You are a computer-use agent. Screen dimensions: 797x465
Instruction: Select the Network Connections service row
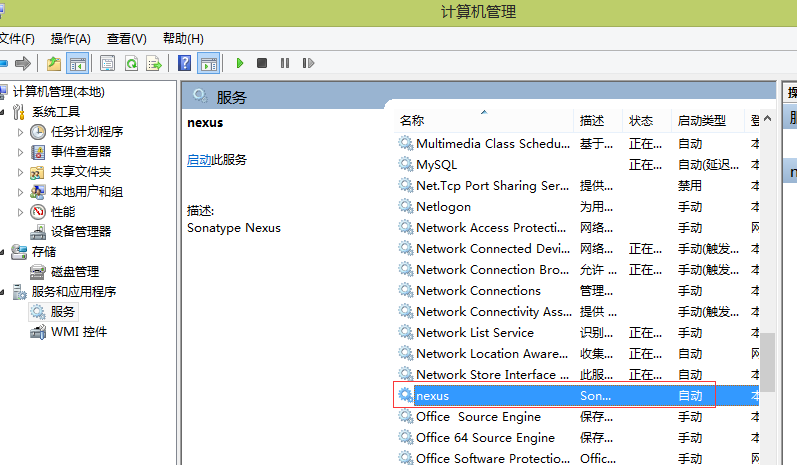(577, 291)
